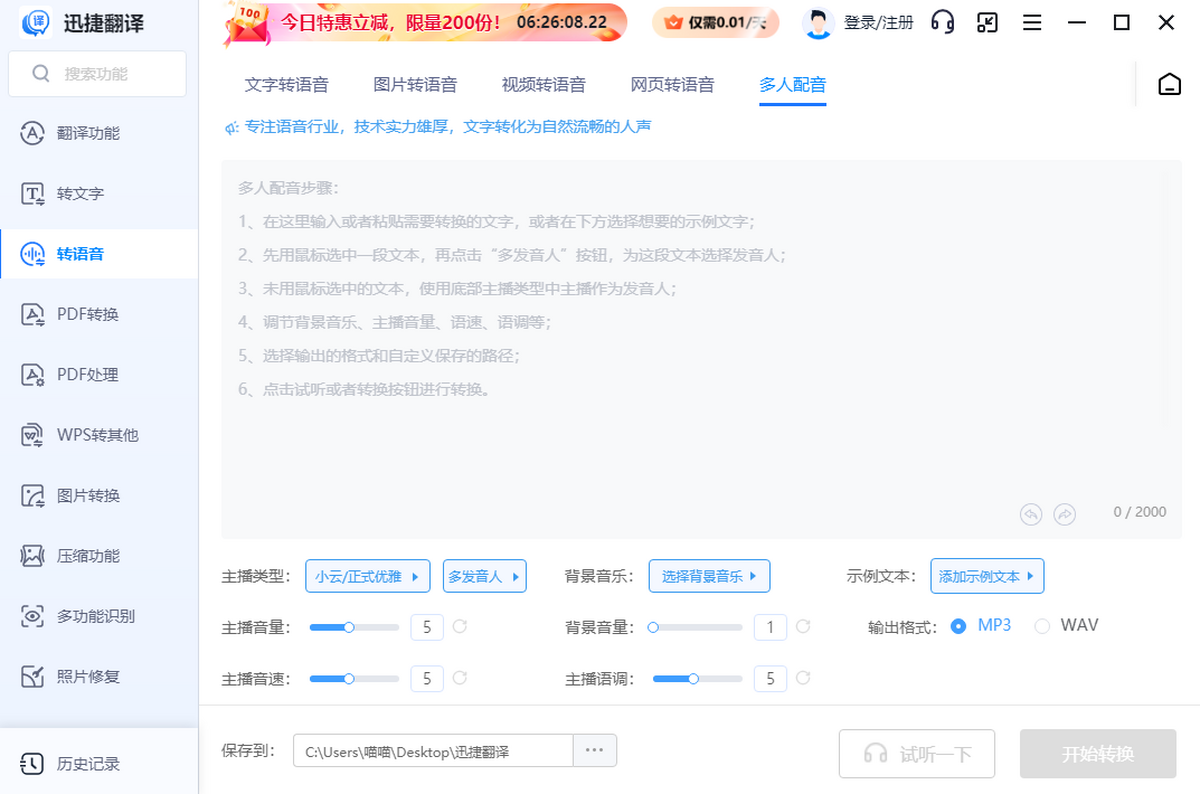The width and height of the screenshot is (1200, 794).
Task: Click the 迅捷翻译 app logo icon
Action: (x=37, y=22)
